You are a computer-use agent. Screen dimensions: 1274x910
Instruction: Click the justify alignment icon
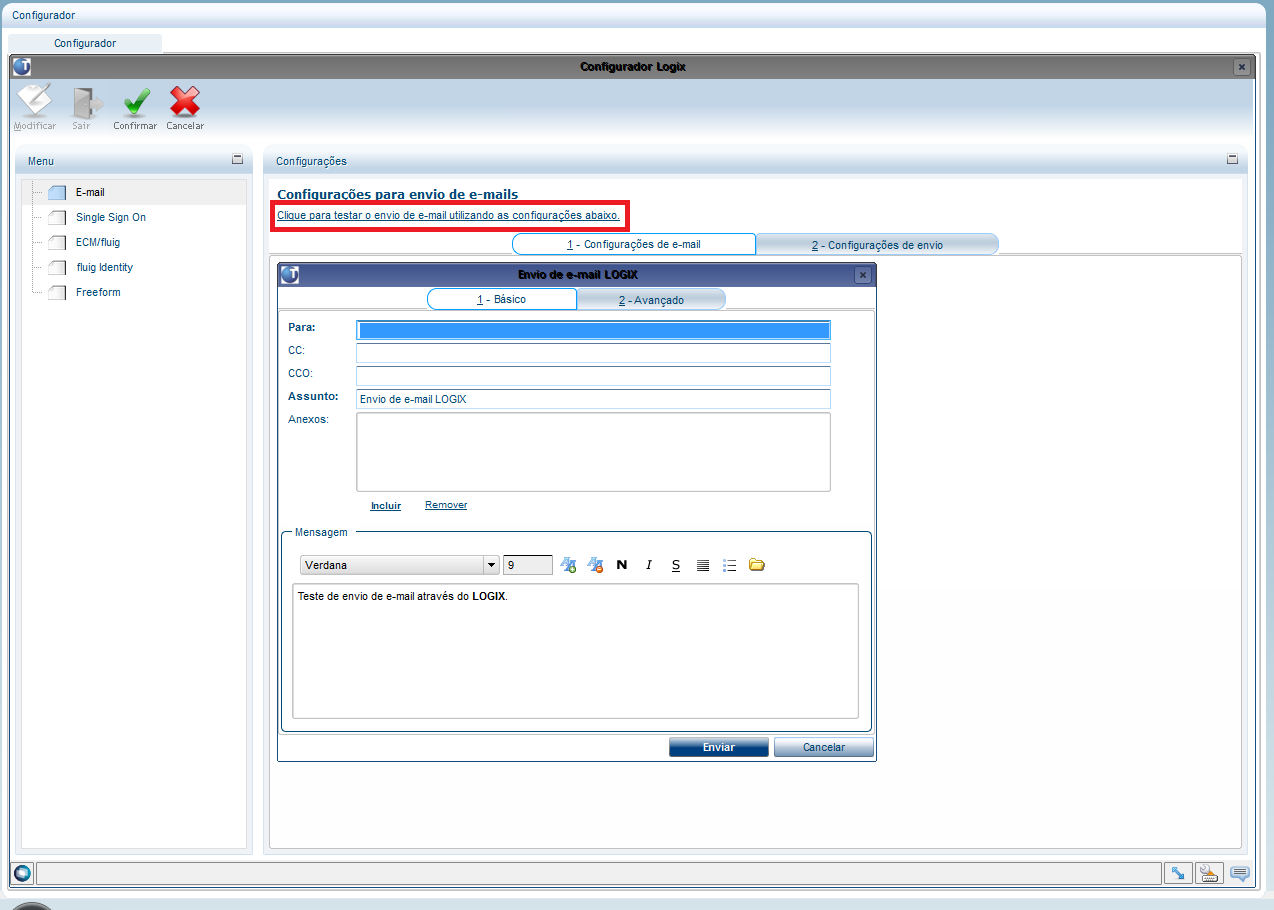703,565
